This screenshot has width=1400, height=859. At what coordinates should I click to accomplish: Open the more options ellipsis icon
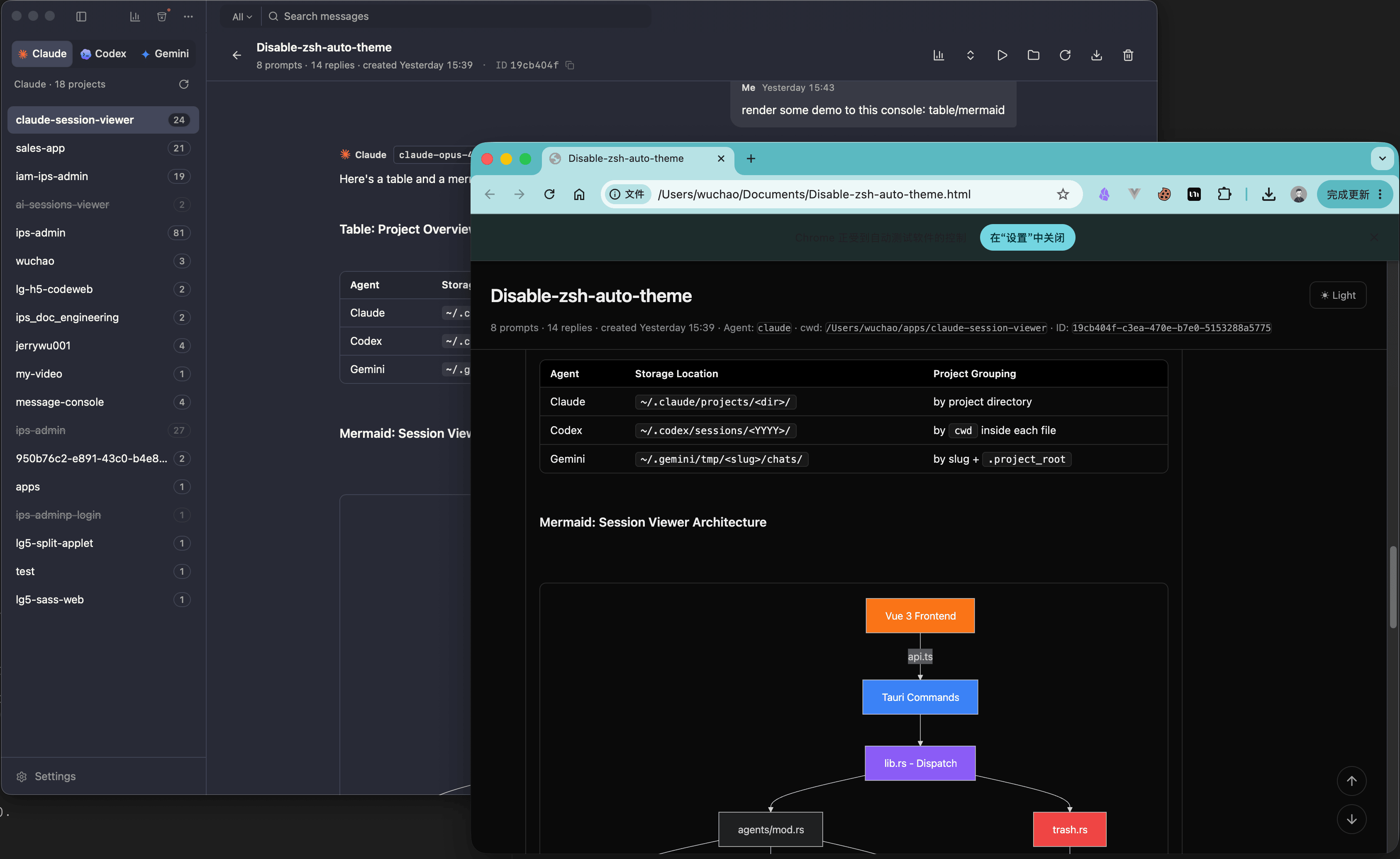tap(188, 17)
